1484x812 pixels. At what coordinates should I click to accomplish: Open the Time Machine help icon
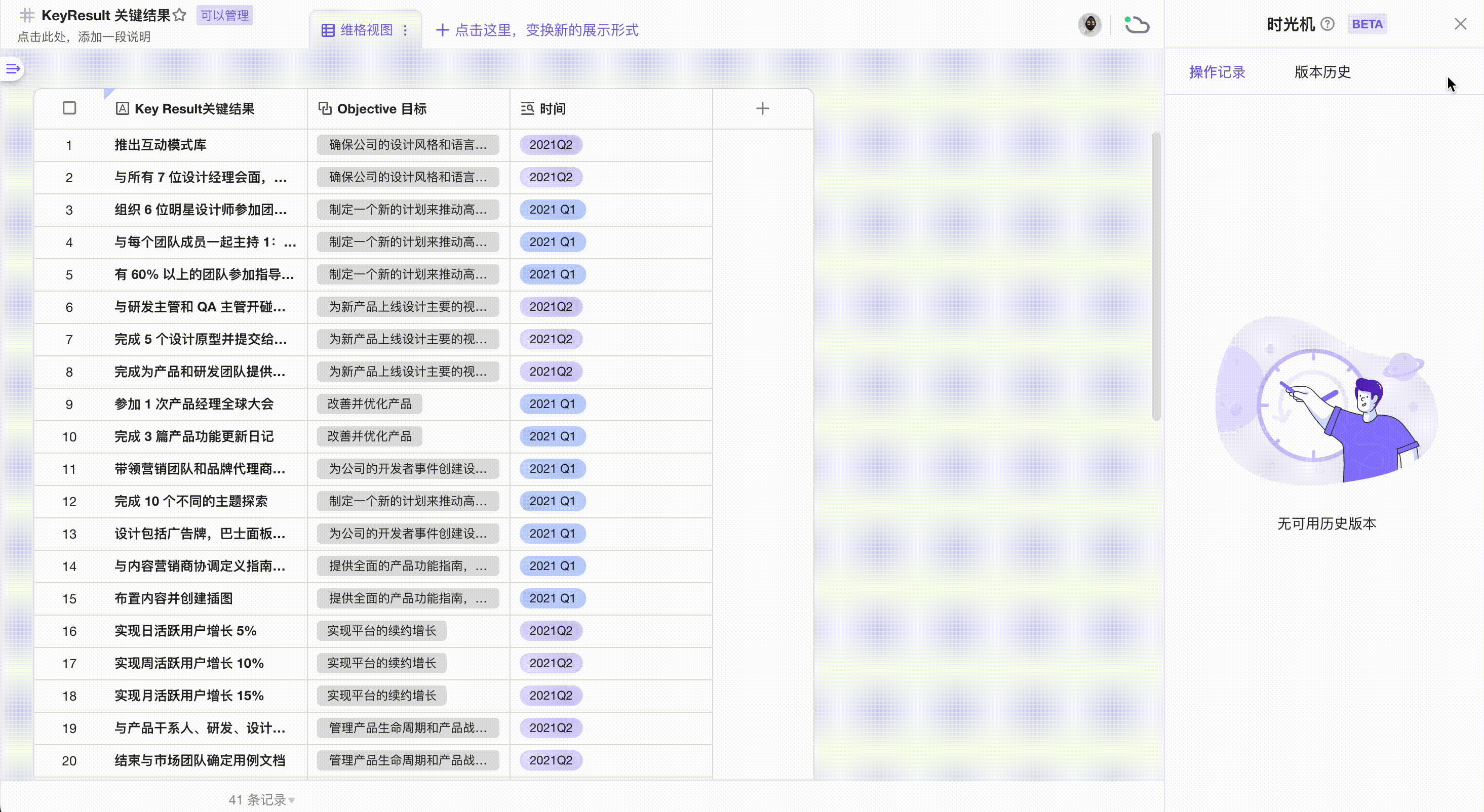(1327, 24)
